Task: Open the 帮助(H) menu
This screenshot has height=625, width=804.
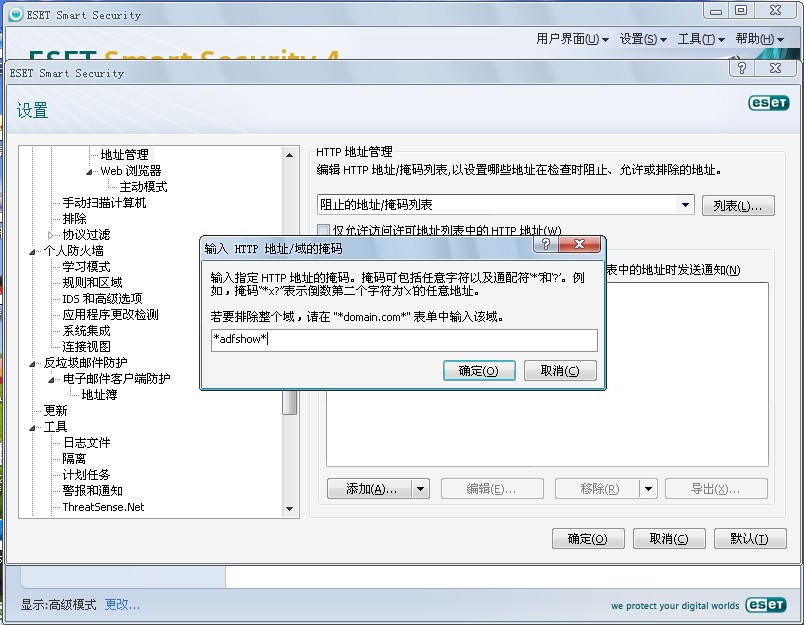Action: (759, 39)
